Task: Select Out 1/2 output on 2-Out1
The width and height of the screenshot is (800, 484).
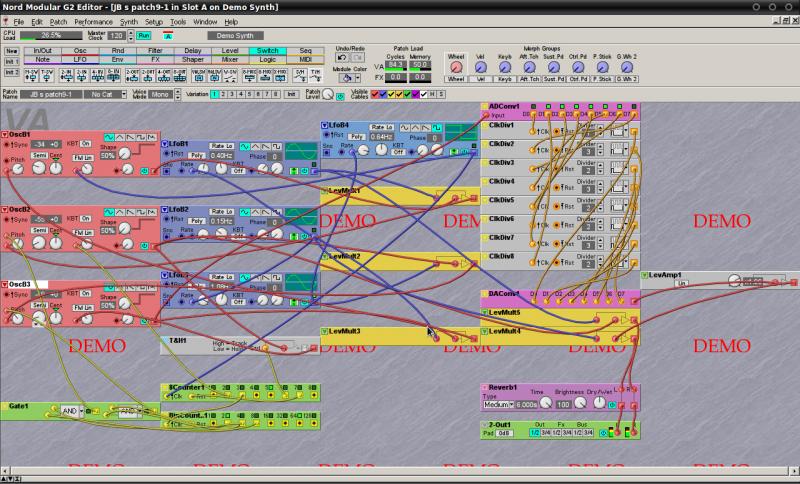Action: click(535, 433)
